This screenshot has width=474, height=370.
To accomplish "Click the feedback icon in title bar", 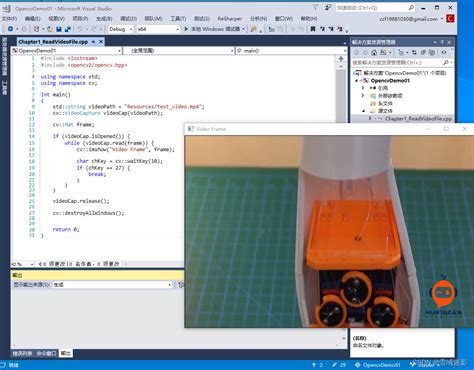I will pyautogui.click(x=328, y=7).
